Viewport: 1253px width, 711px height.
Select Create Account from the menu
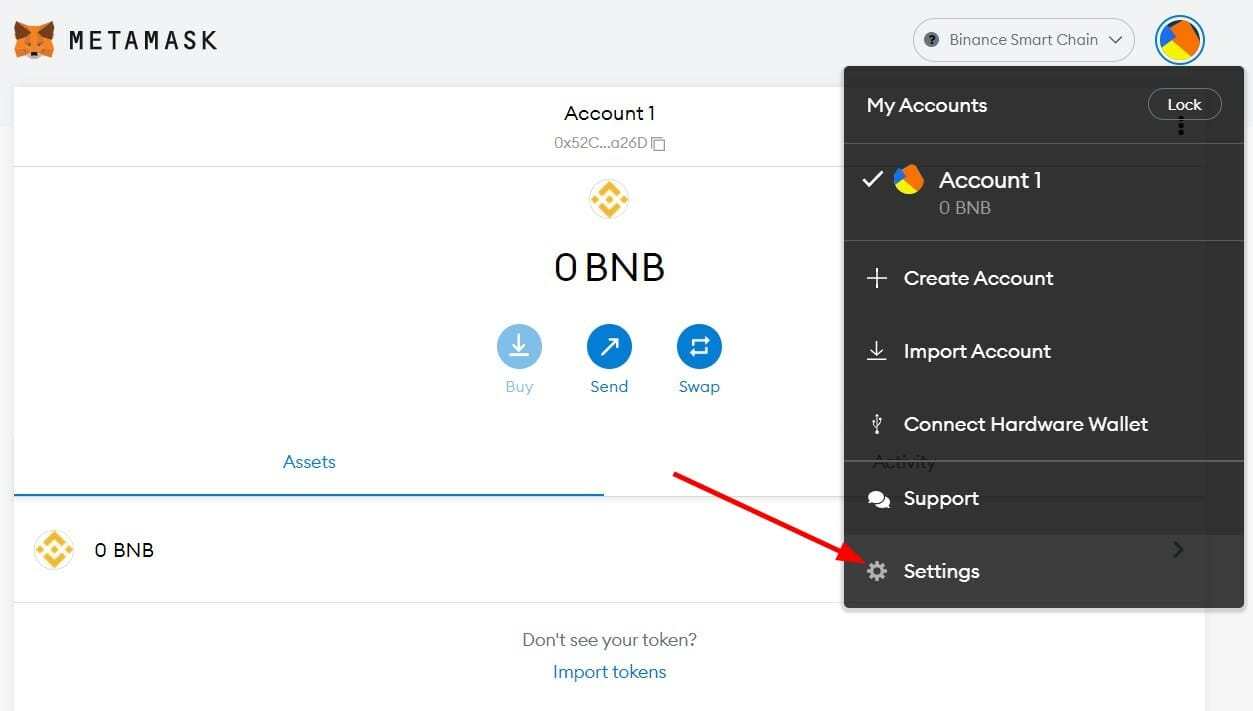(x=978, y=278)
